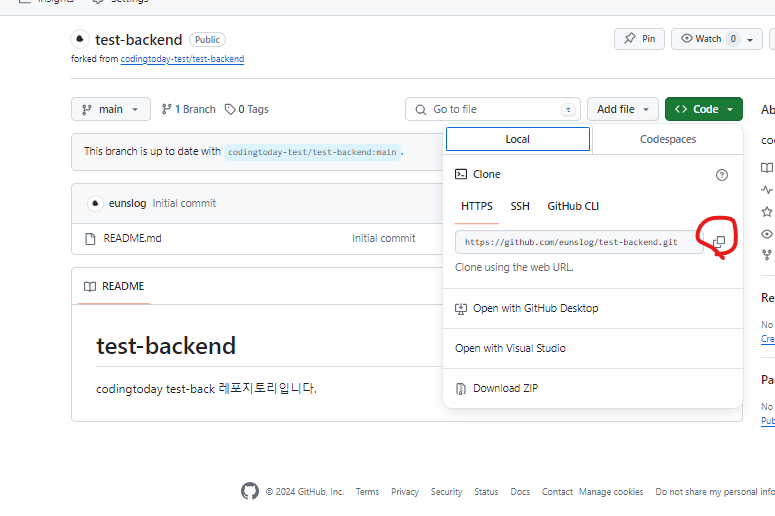This screenshot has width=775, height=516.
Task: Open the Manage cookies footer link
Action: coord(611,492)
